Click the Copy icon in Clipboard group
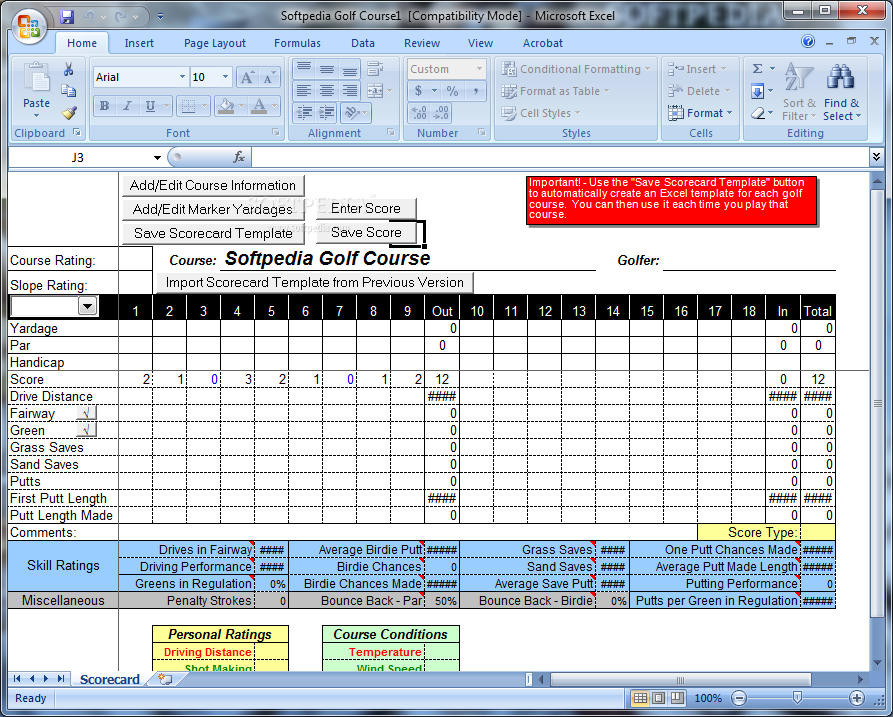Screen dimensions: 893x717 click(69, 91)
